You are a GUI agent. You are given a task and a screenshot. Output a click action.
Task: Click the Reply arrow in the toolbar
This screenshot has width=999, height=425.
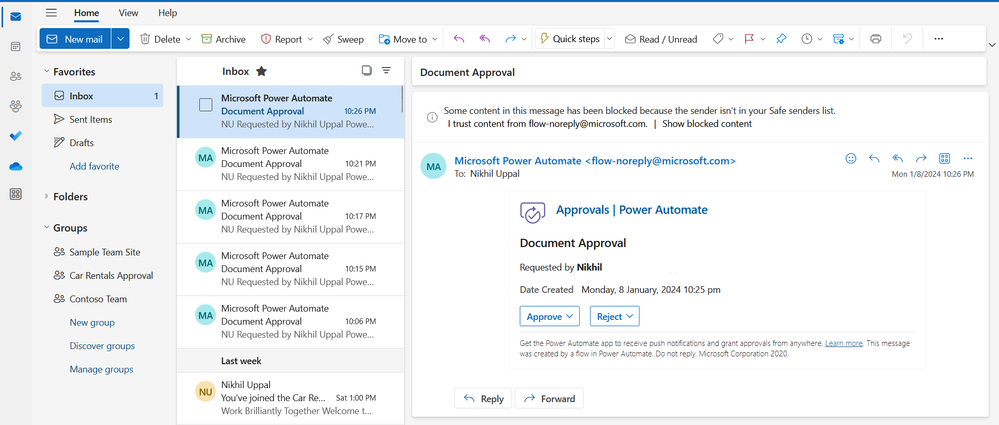[459, 39]
